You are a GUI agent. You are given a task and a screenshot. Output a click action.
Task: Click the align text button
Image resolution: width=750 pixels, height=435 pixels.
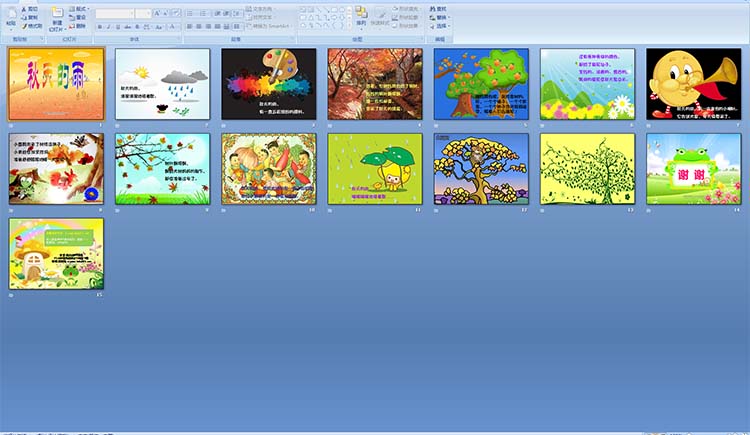[x=260, y=17]
